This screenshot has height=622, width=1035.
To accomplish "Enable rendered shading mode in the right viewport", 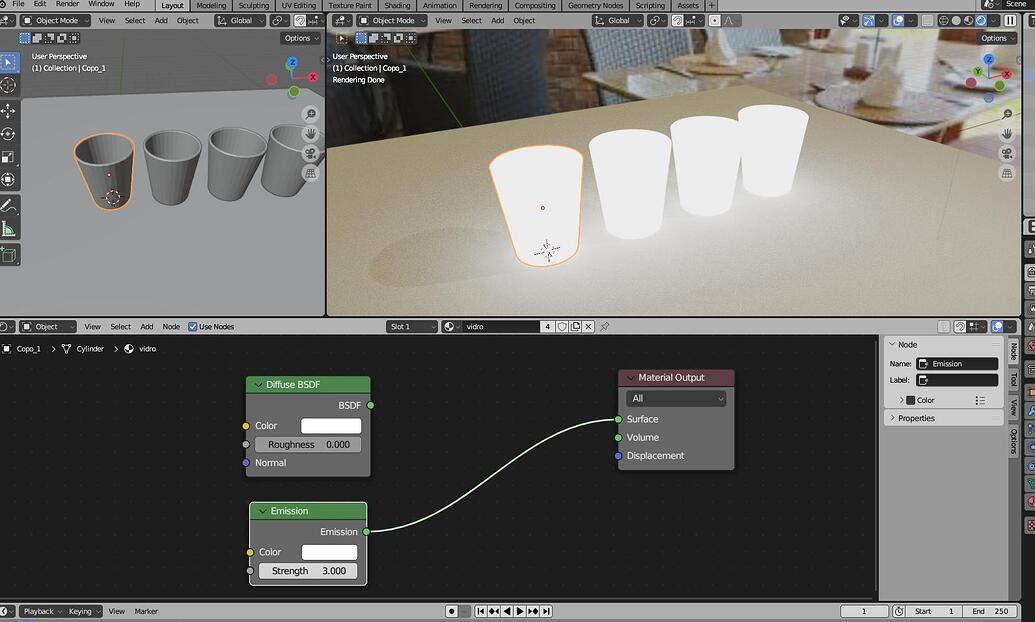I will point(981,20).
